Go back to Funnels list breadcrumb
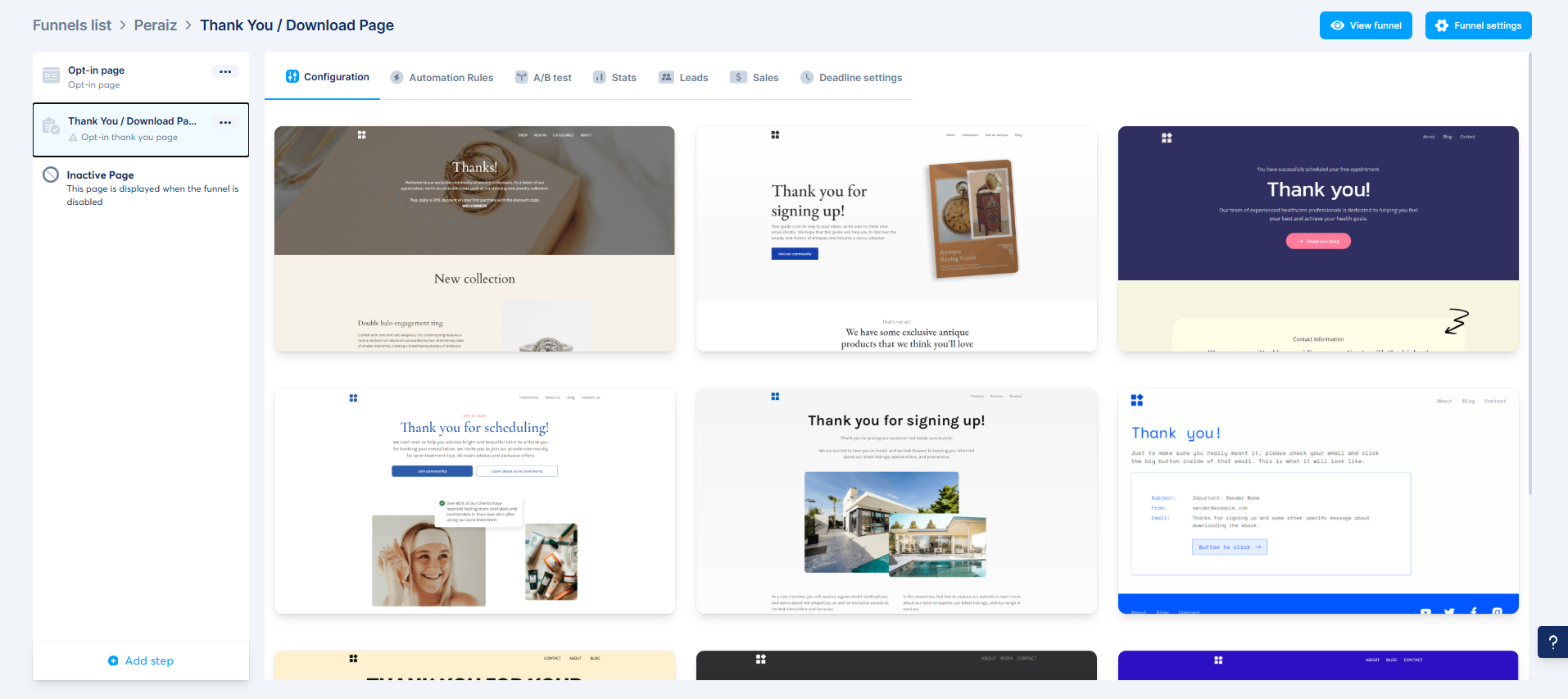The image size is (1568, 699). pyautogui.click(x=72, y=25)
